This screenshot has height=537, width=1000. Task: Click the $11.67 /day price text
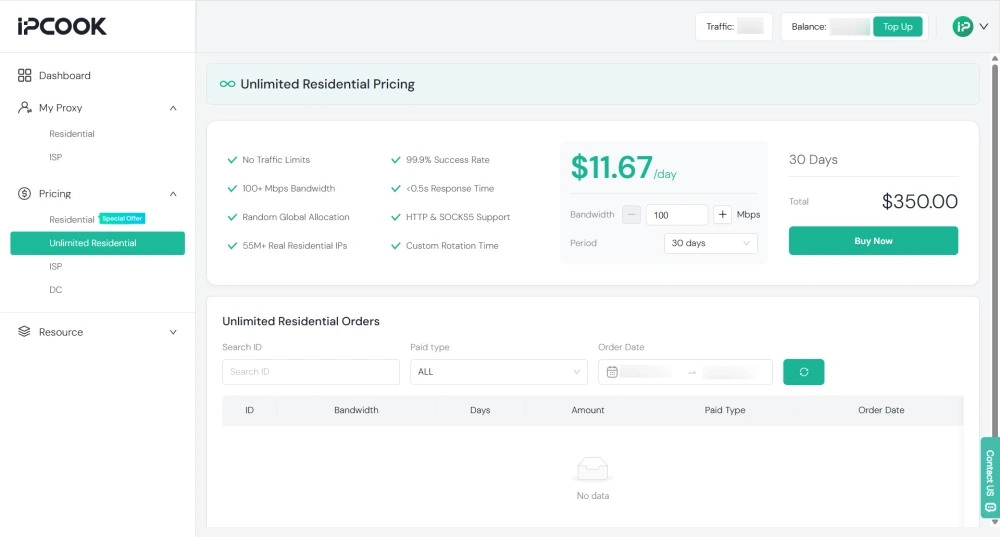click(x=623, y=168)
